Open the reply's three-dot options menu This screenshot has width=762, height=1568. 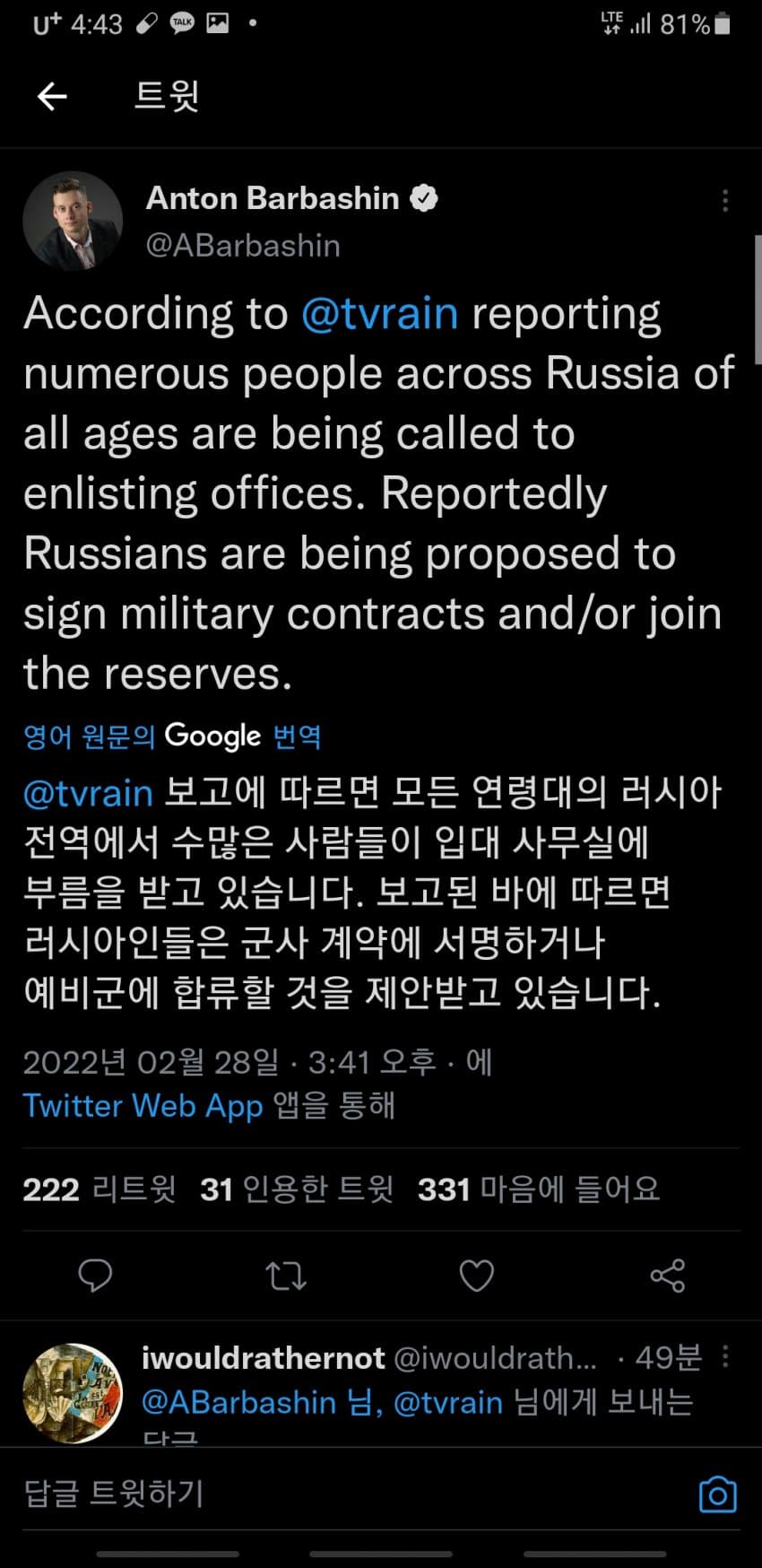[725, 1357]
